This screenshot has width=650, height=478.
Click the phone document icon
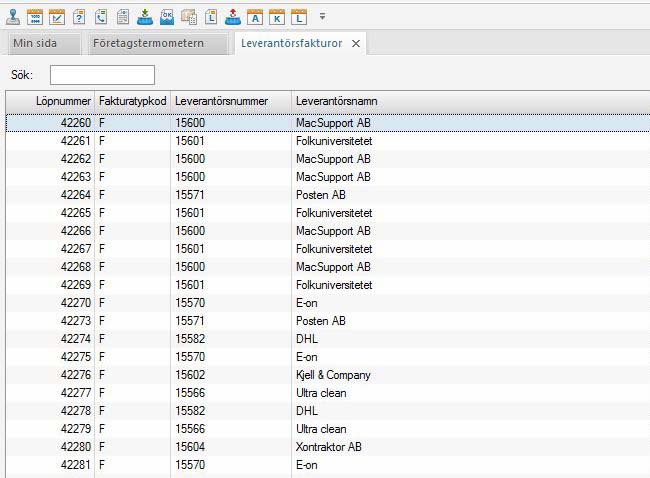101,17
